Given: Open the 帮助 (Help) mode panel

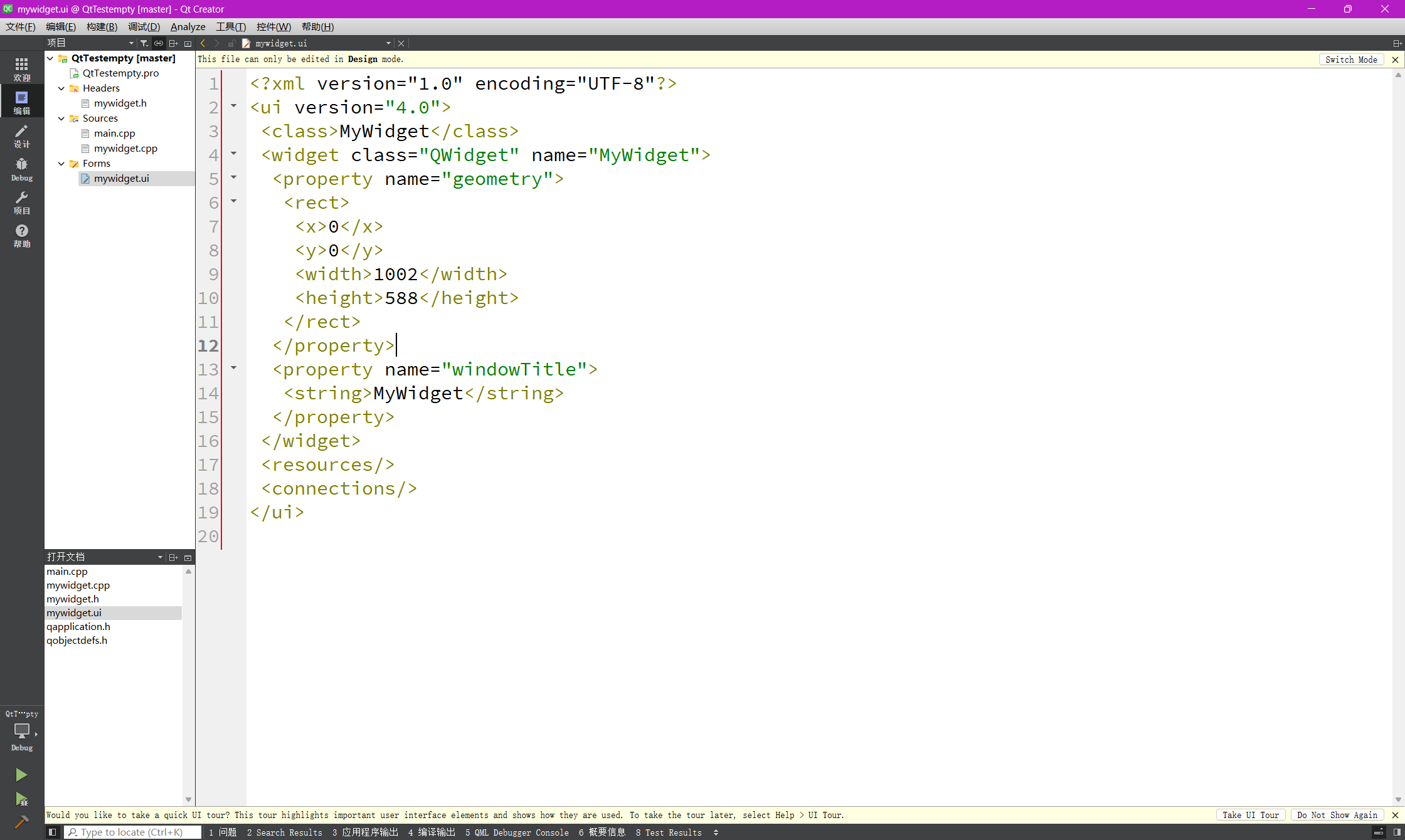Looking at the screenshot, I should 21,236.
